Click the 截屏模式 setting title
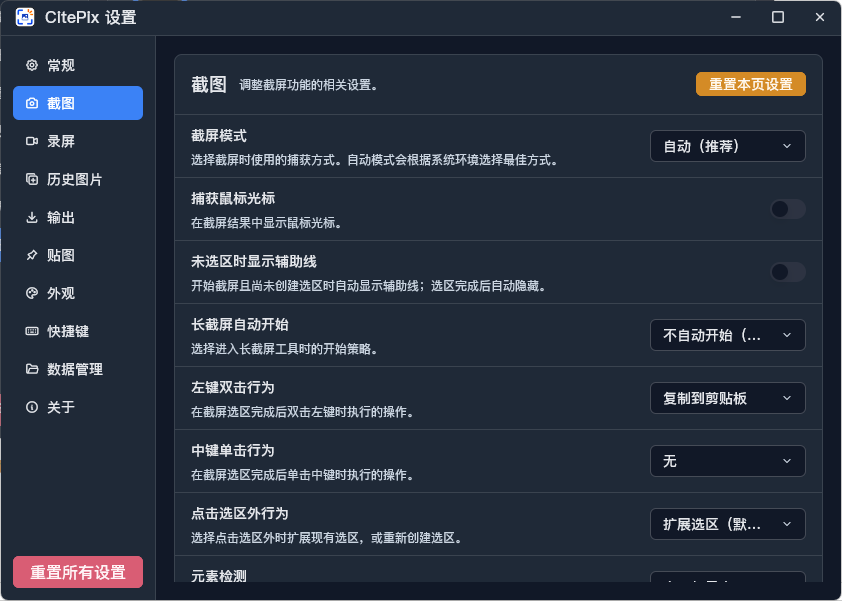The image size is (842, 601). click(219, 136)
